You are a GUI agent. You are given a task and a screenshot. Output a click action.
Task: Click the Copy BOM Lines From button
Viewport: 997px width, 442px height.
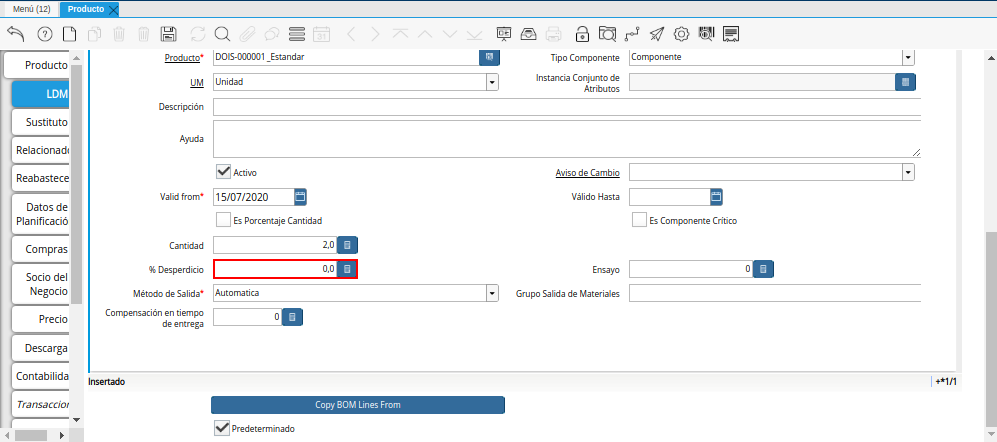(357, 405)
